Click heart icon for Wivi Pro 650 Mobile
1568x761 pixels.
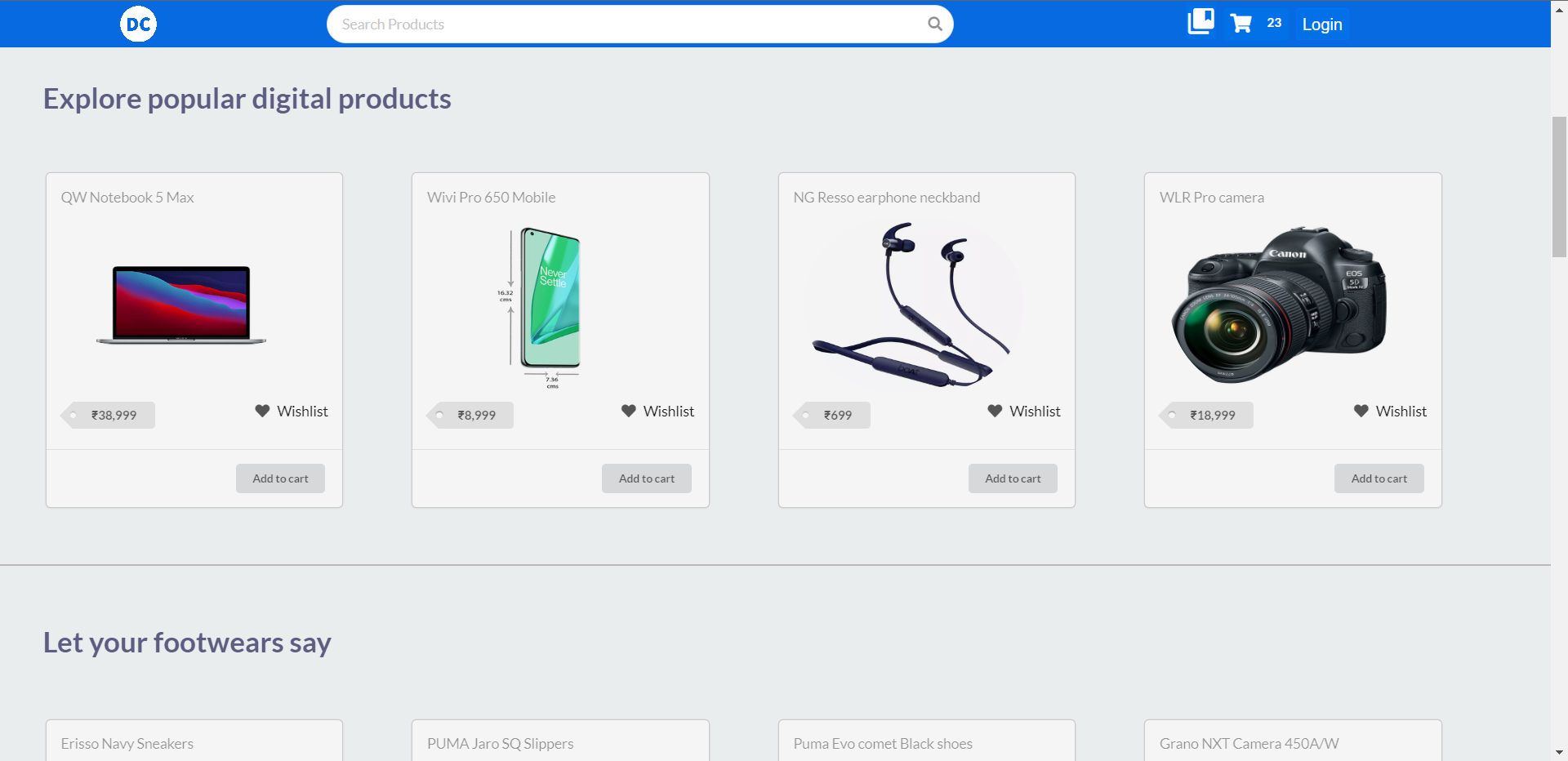(x=629, y=411)
